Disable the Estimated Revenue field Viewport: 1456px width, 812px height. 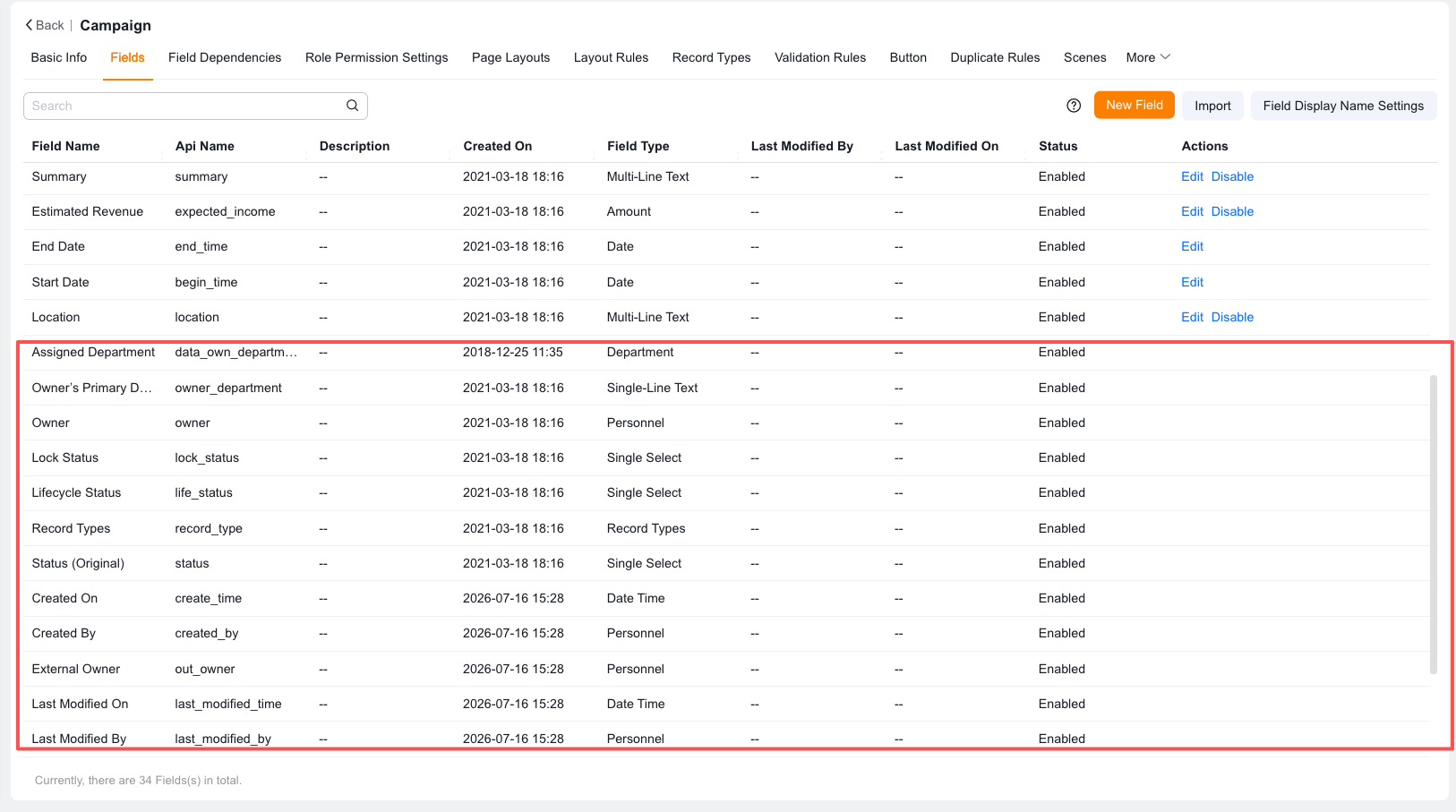click(x=1232, y=211)
